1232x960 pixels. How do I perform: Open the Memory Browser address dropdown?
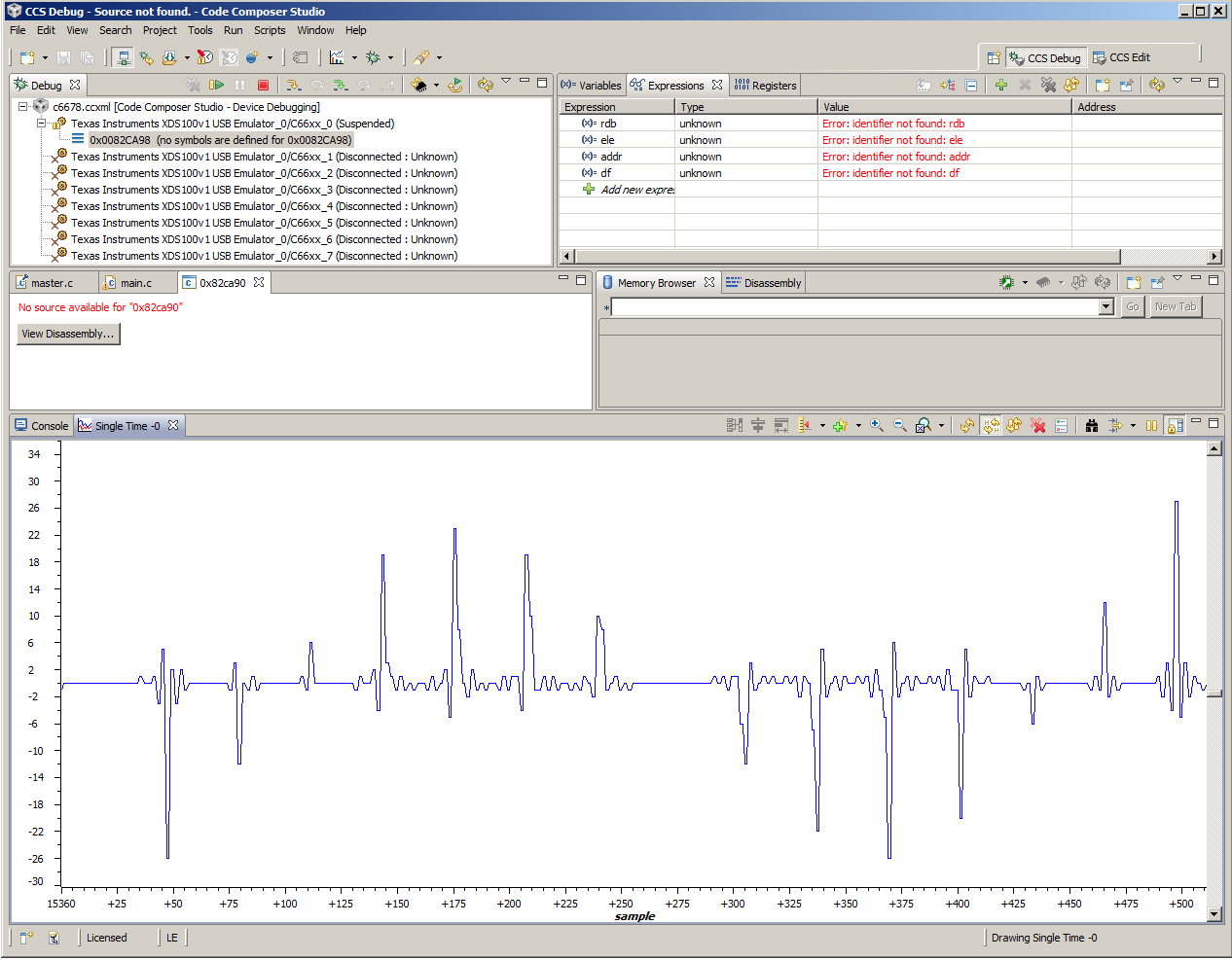coord(1105,307)
